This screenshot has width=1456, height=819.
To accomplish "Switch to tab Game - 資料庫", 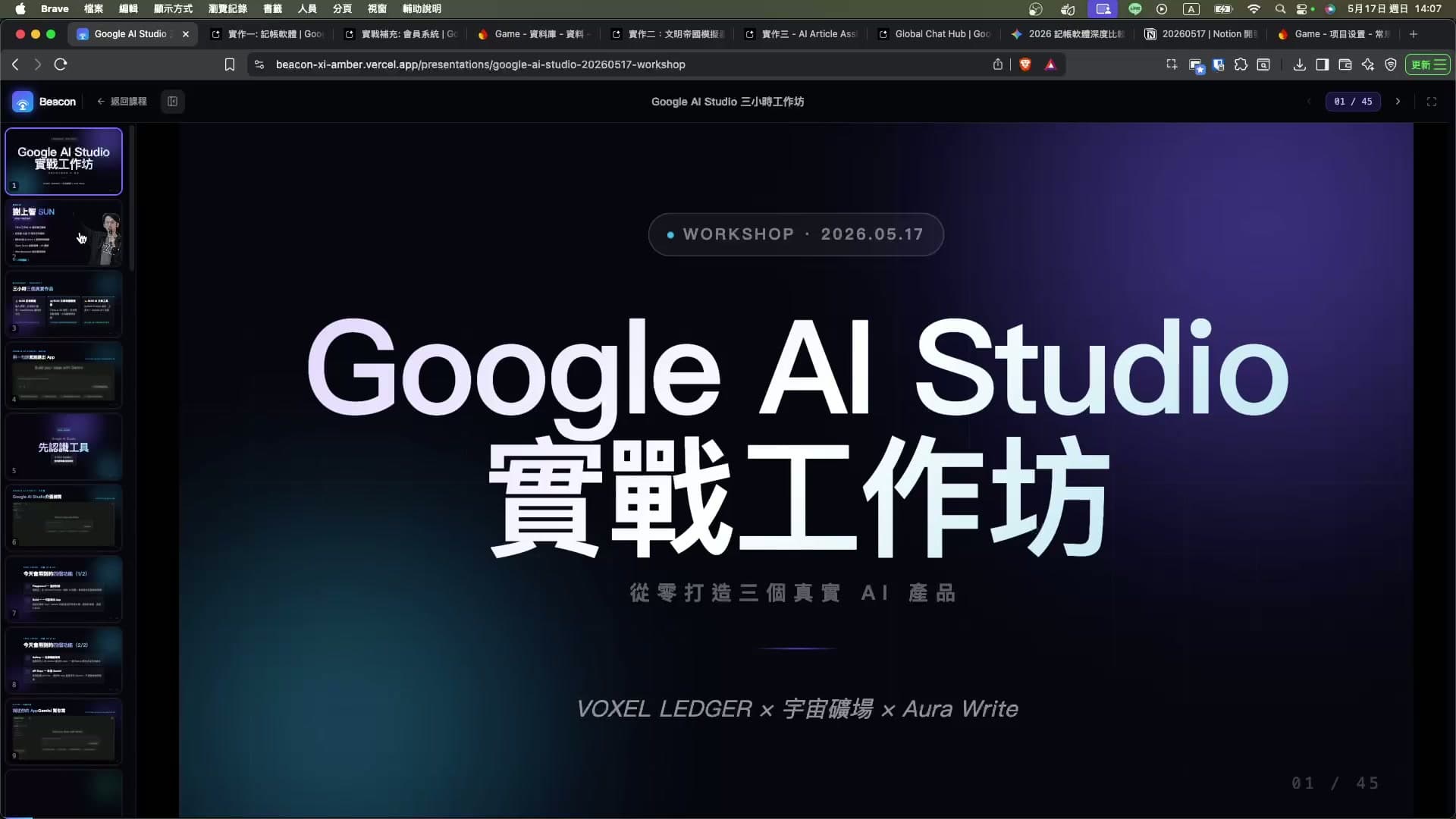I will point(534,34).
